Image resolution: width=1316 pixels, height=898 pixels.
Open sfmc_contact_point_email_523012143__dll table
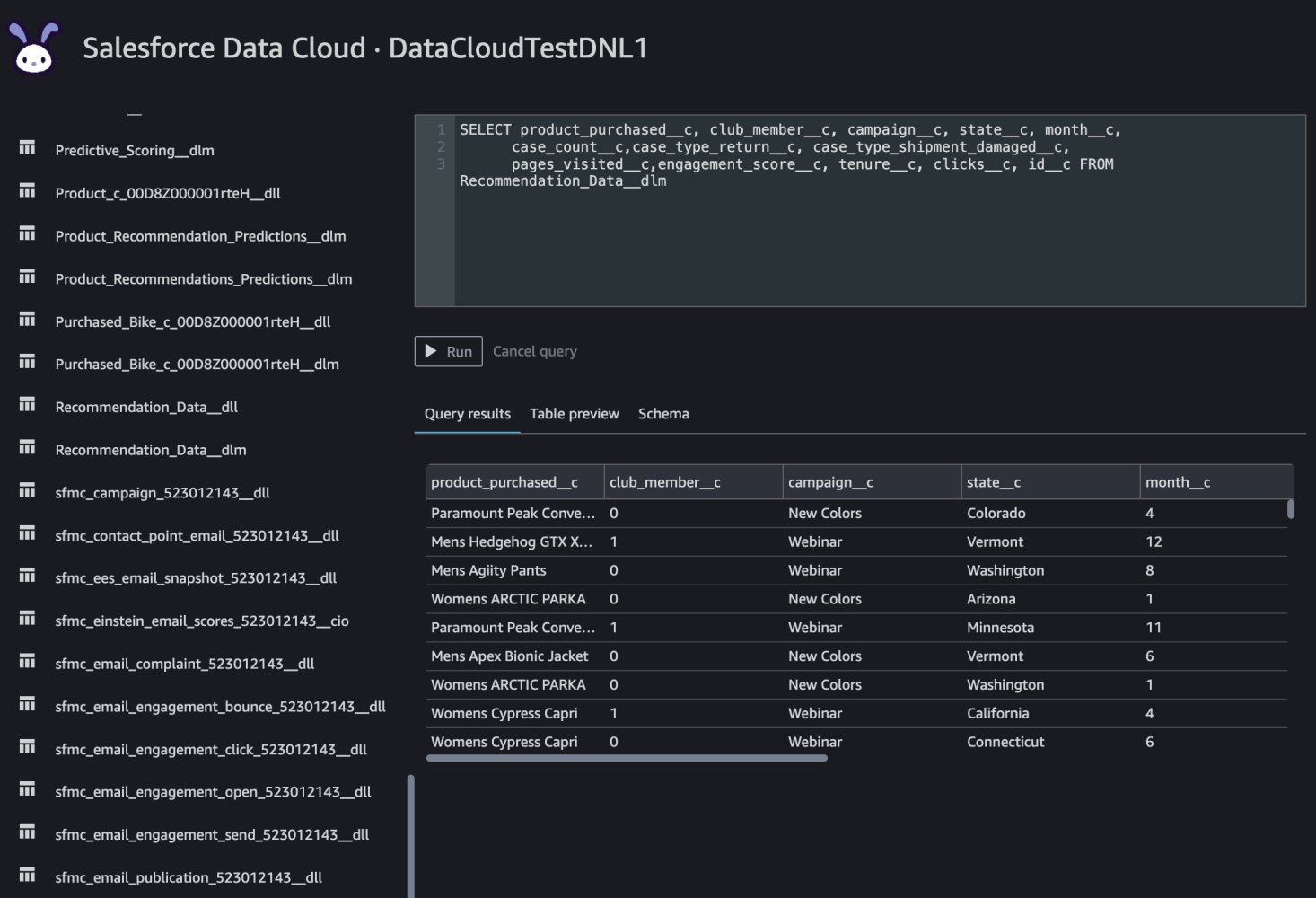(197, 536)
